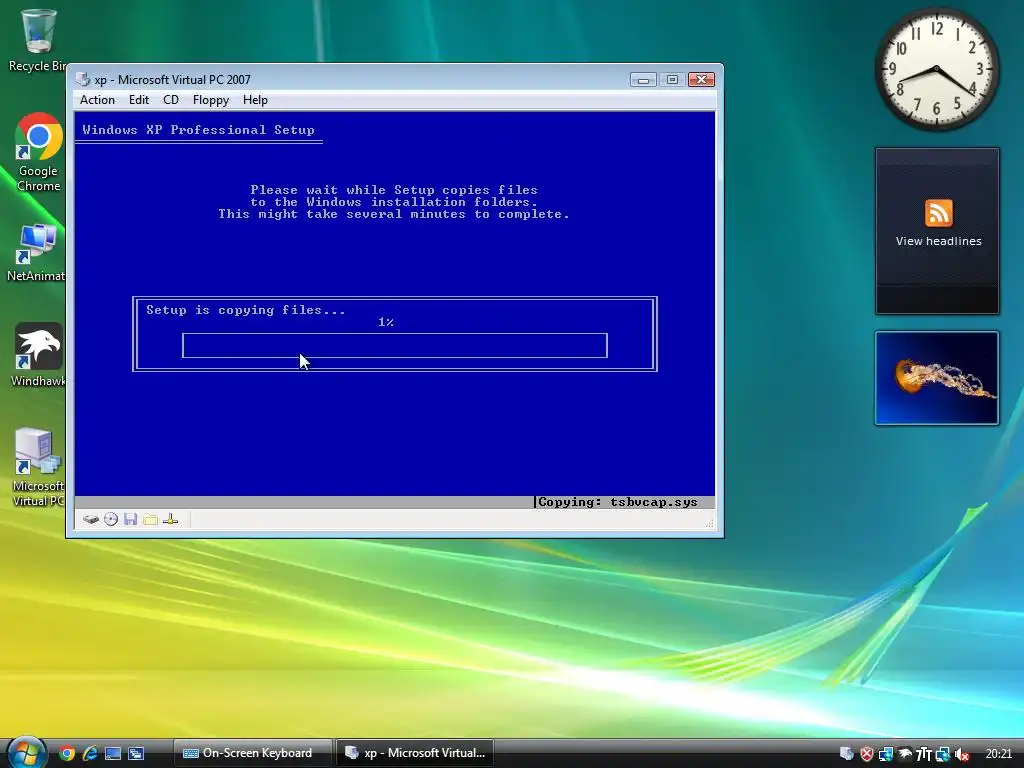Click the xp - Microsoft Virtual PC taskbar button
The width and height of the screenshot is (1024, 768).
tap(415, 753)
